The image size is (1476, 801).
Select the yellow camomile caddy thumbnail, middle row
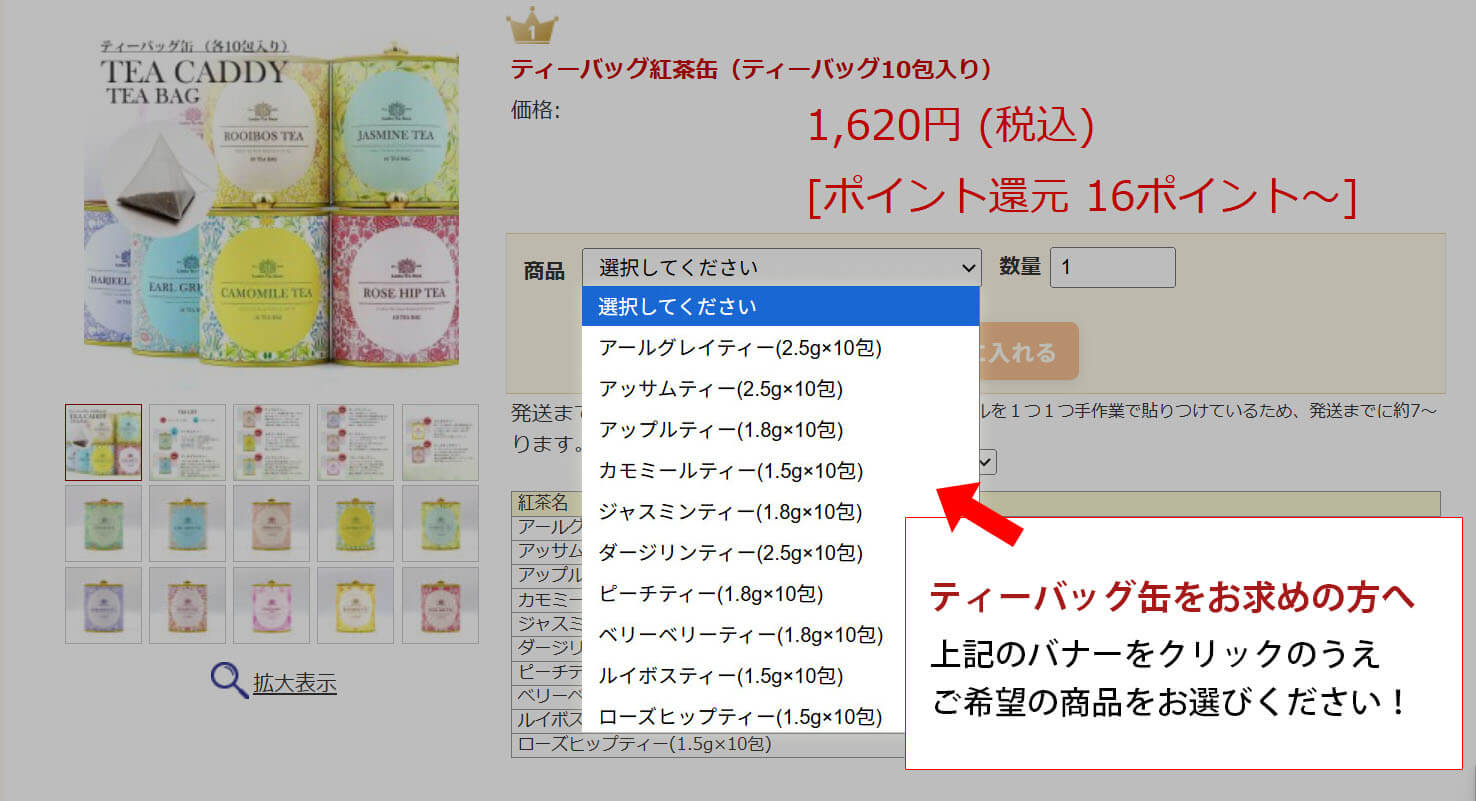coord(357,523)
